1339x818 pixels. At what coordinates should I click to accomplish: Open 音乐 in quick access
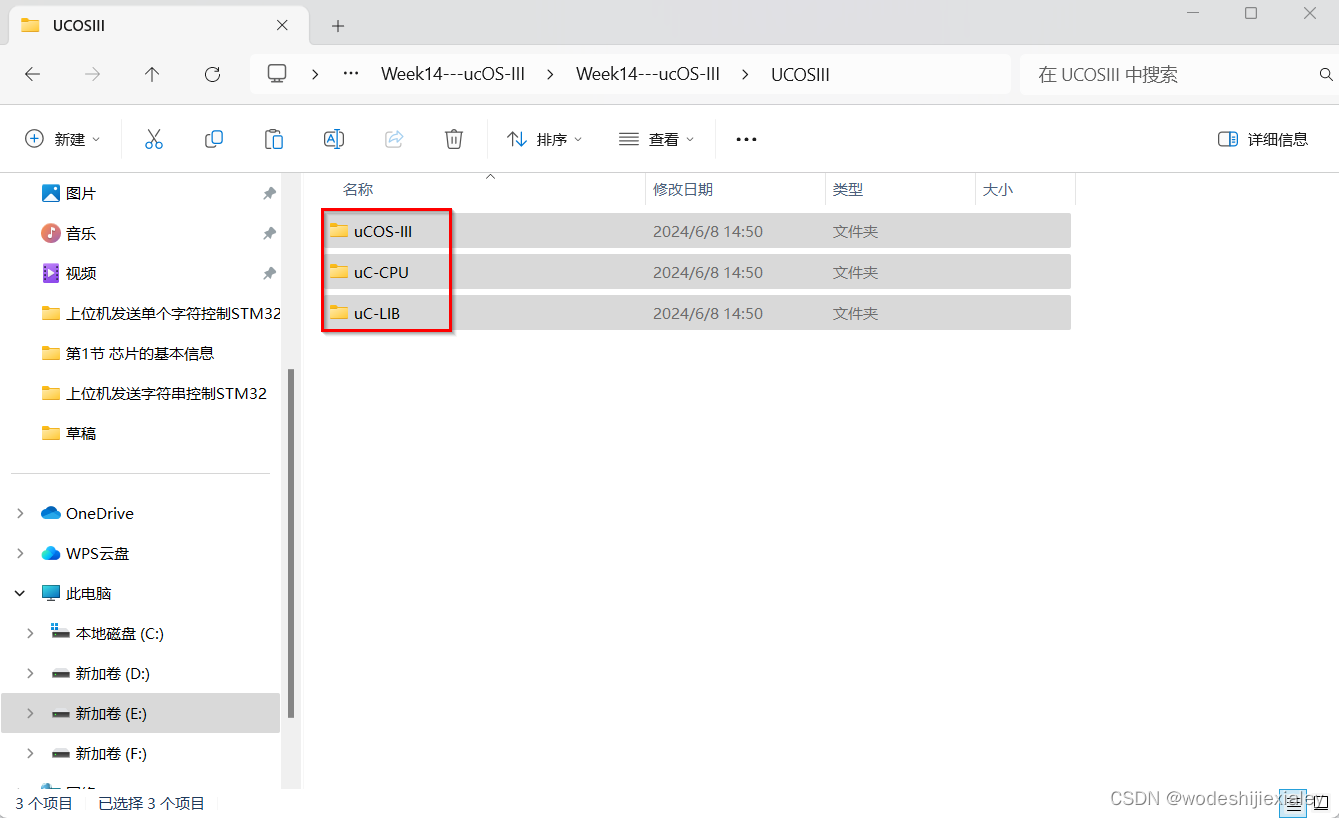pos(81,233)
